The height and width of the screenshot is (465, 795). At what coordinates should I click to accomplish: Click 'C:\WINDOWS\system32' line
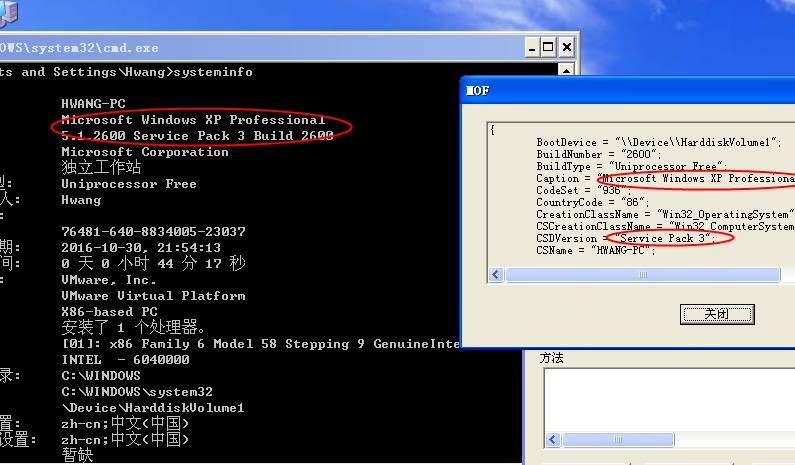137,391
